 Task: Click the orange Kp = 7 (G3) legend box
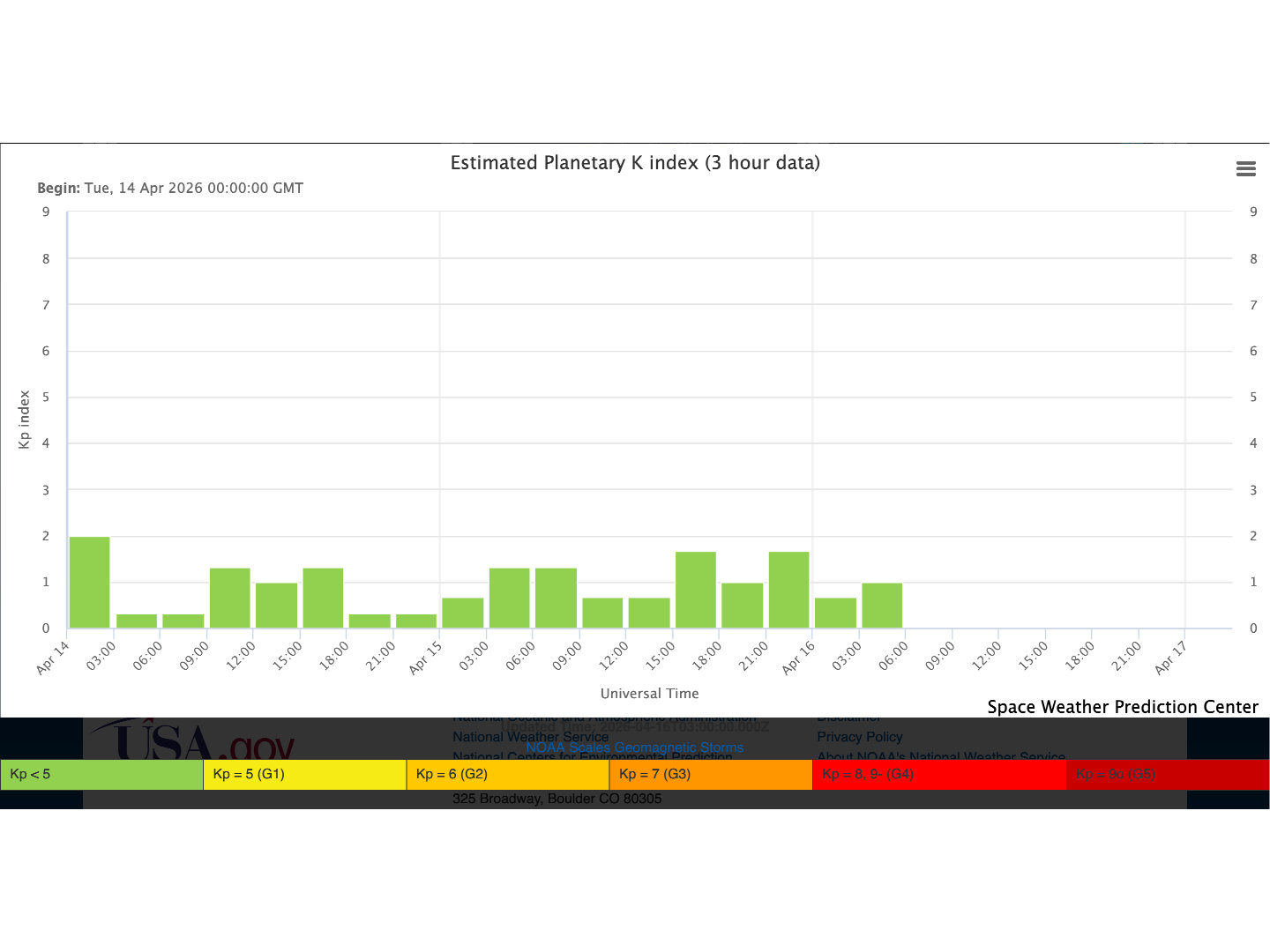click(710, 774)
